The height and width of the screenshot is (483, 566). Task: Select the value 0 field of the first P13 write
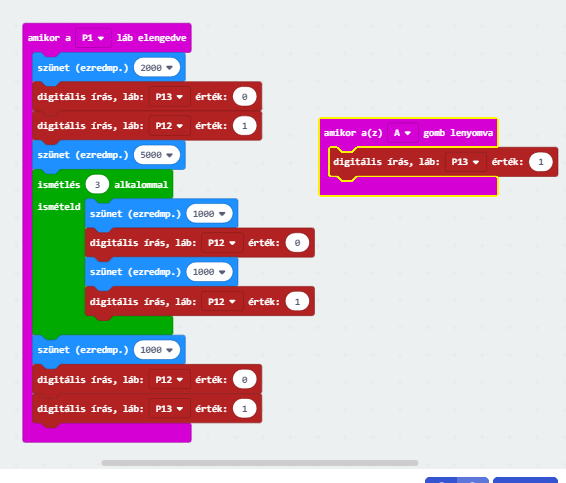coord(244,97)
